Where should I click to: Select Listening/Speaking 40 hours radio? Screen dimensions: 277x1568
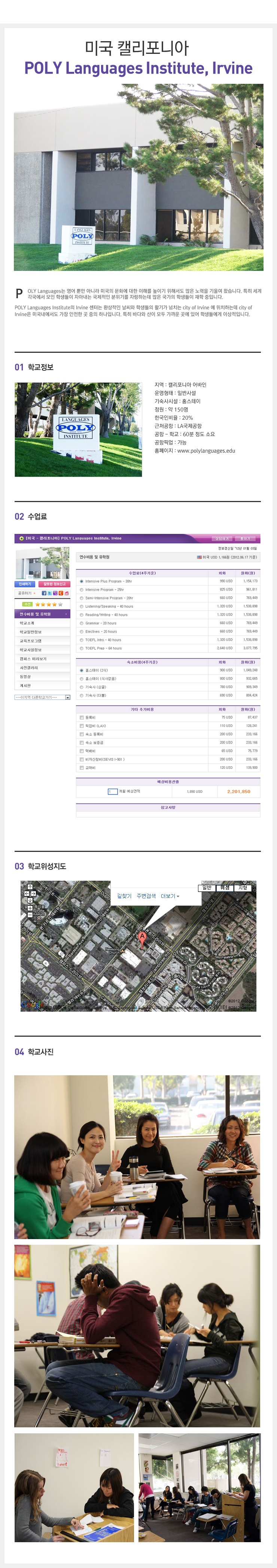click(82, 606)
